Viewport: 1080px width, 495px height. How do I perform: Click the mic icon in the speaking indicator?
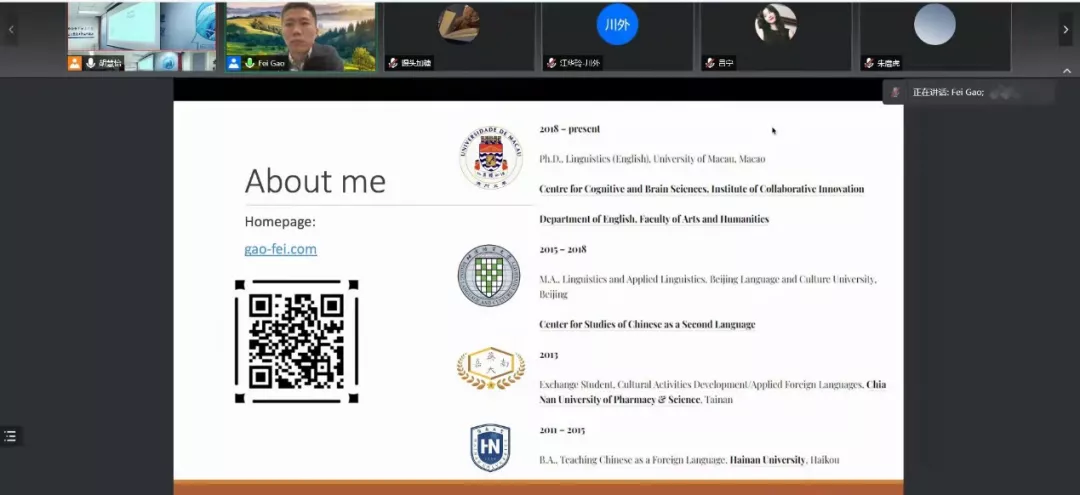pyautogui.click(x=896, y=92)
